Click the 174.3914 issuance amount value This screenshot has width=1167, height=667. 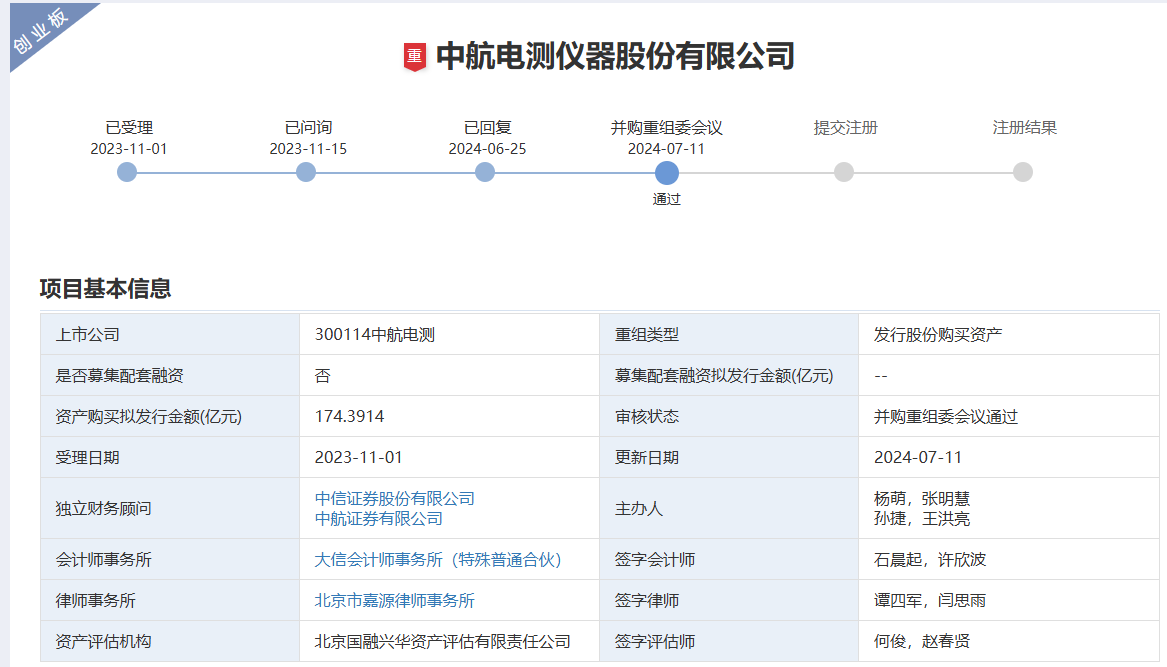pos(349,417)
